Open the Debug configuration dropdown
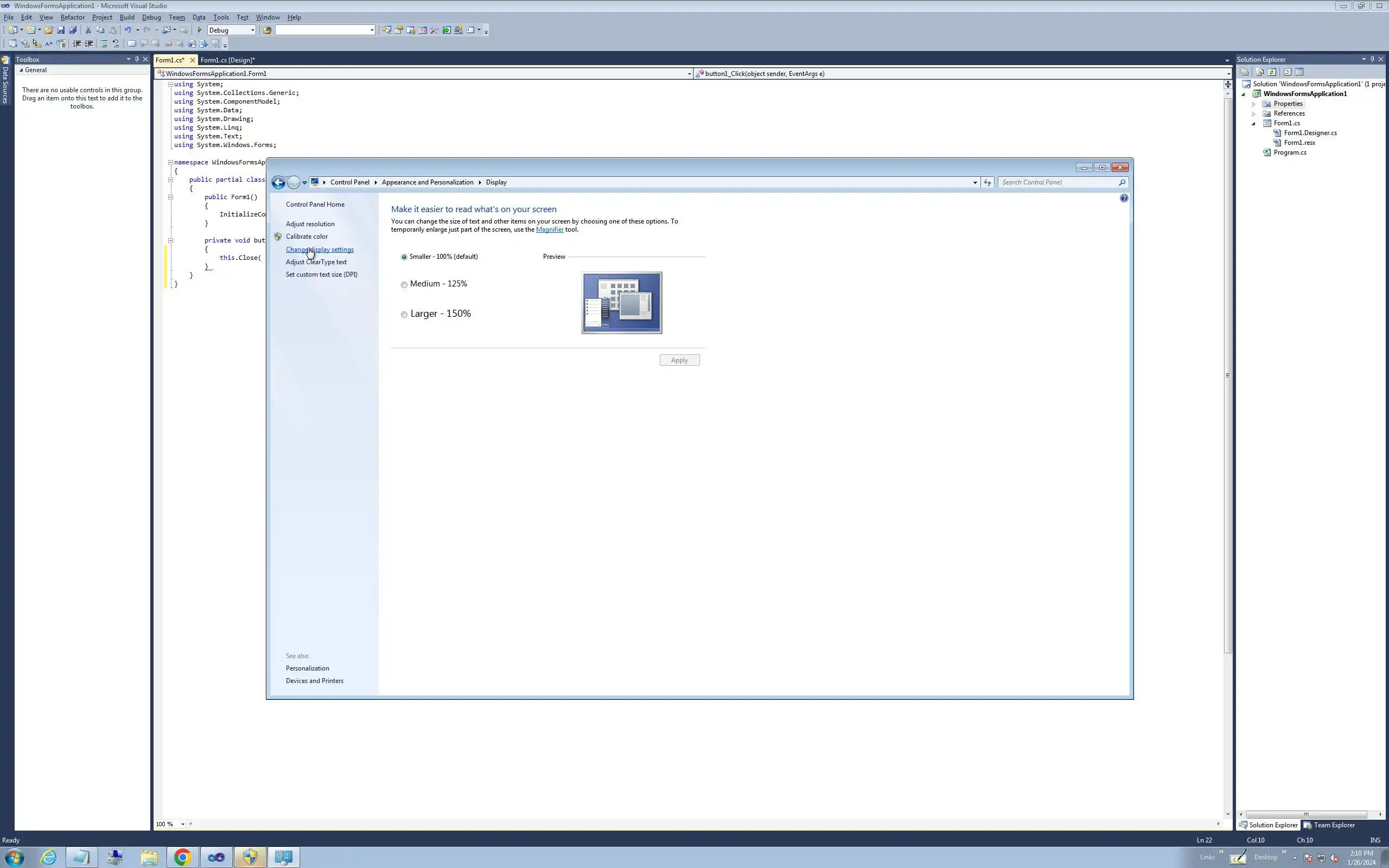Viewport: 1389px width, 868px height. (x=252, y=30)
